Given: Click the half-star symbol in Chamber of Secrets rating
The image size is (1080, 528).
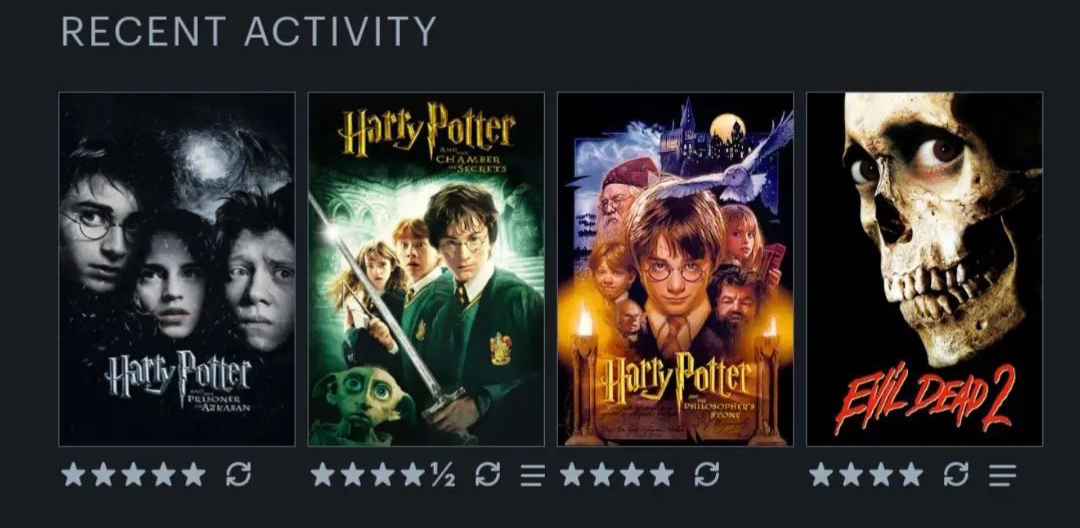Looking at the screenshot, I should pyautogui.click(x=443, y=474).
